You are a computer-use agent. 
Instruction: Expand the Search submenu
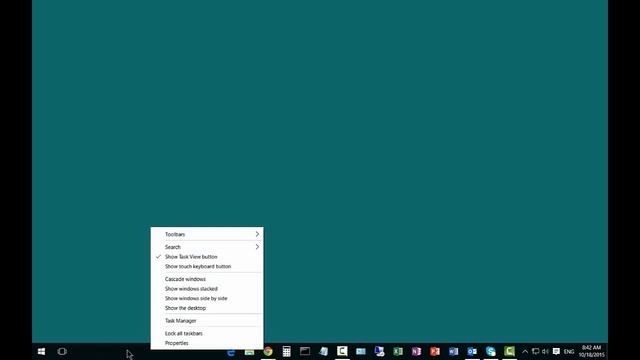207,247
